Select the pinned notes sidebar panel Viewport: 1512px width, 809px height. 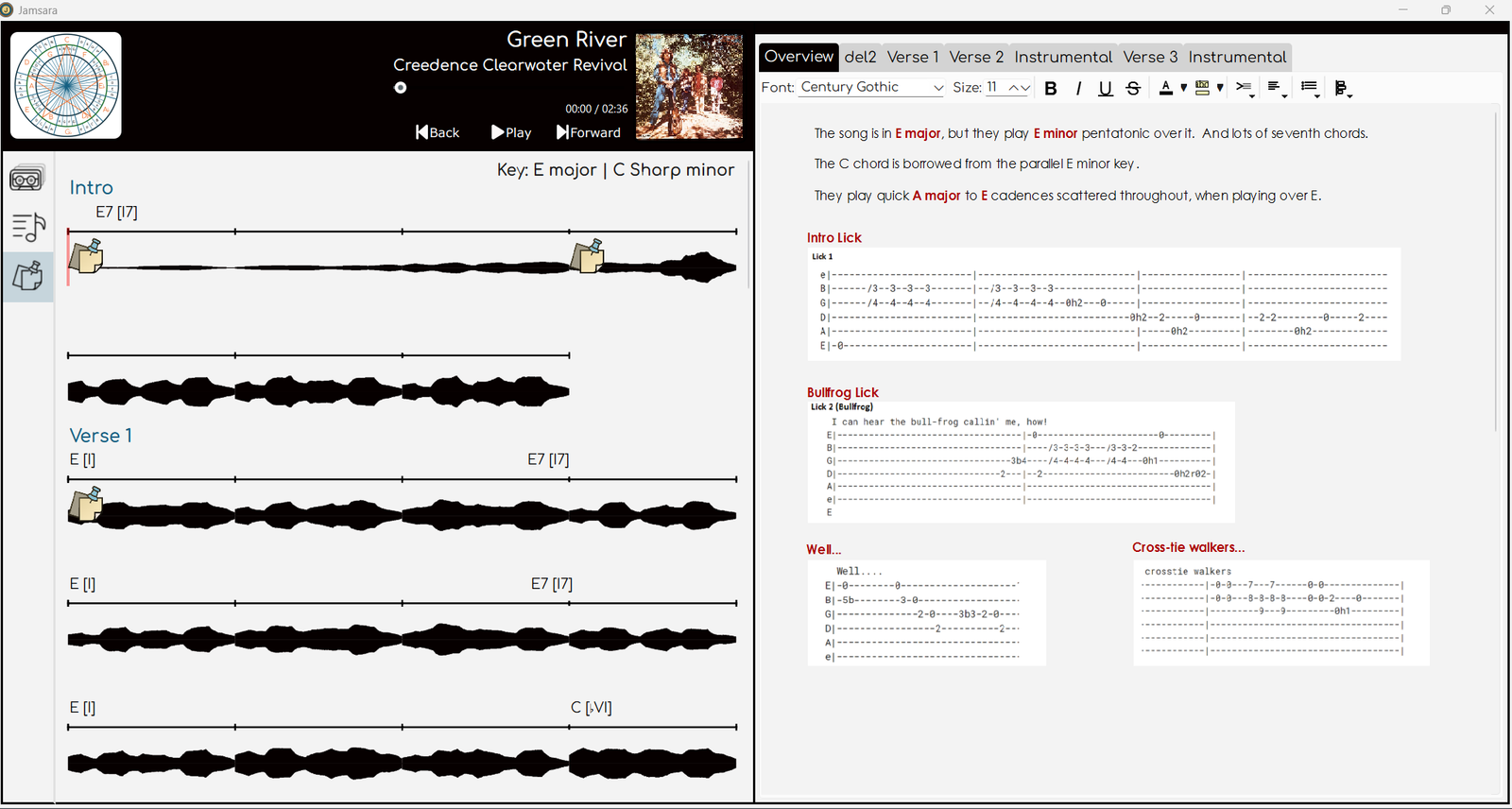point(27,276)
